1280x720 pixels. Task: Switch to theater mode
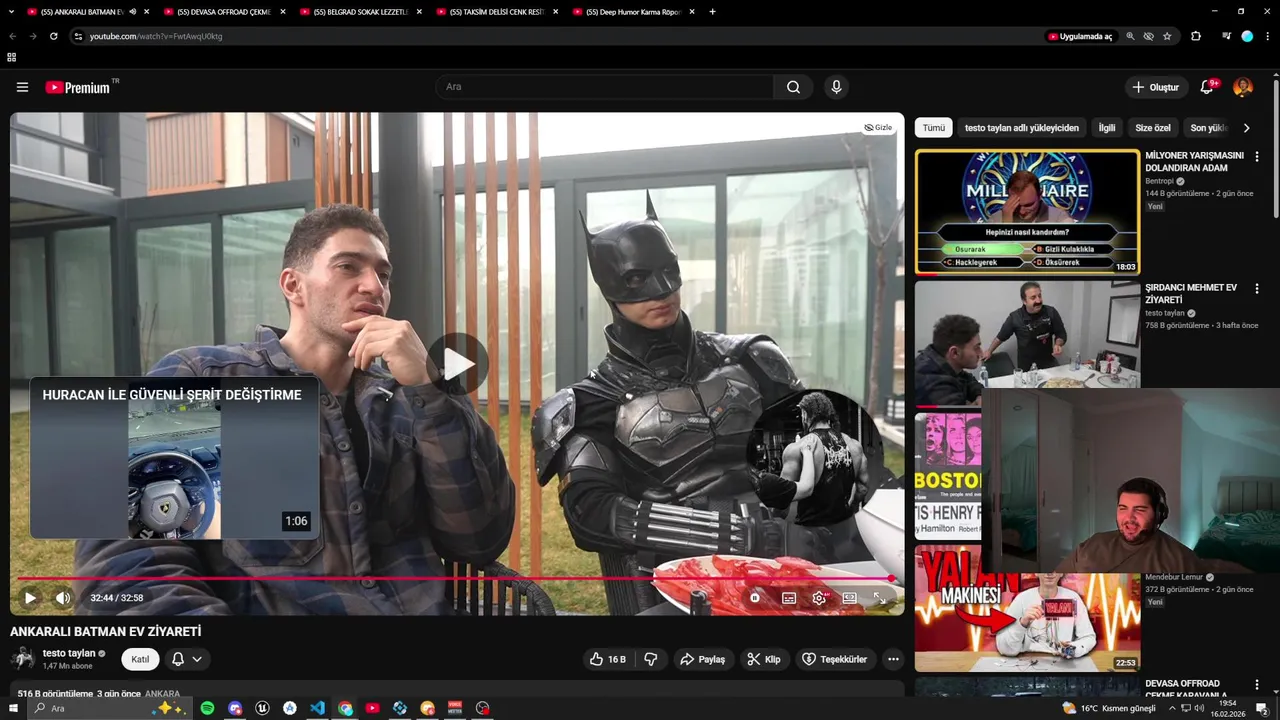[849, 598]
